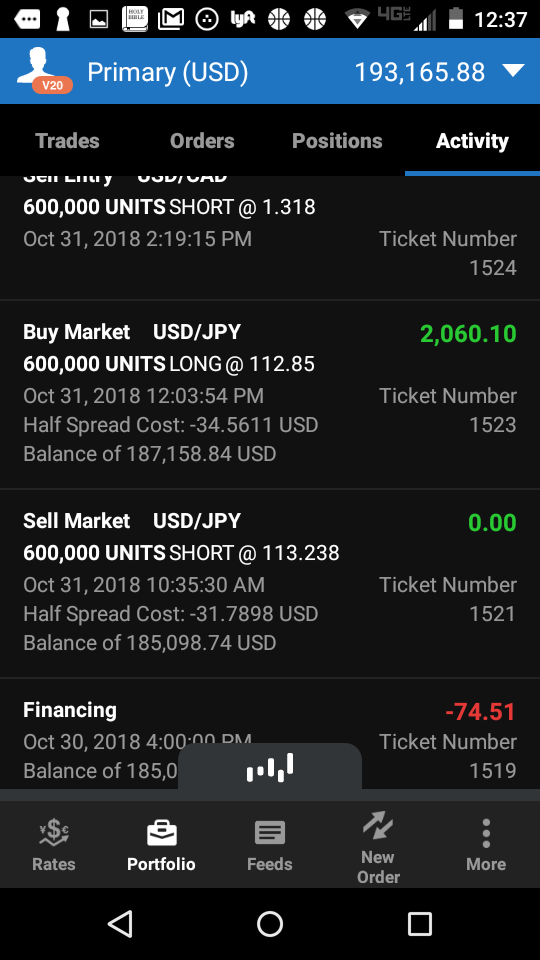This screenshot has width=540, height=960.
Task: Tap the recent apps square button
Action: click(420, 923)
